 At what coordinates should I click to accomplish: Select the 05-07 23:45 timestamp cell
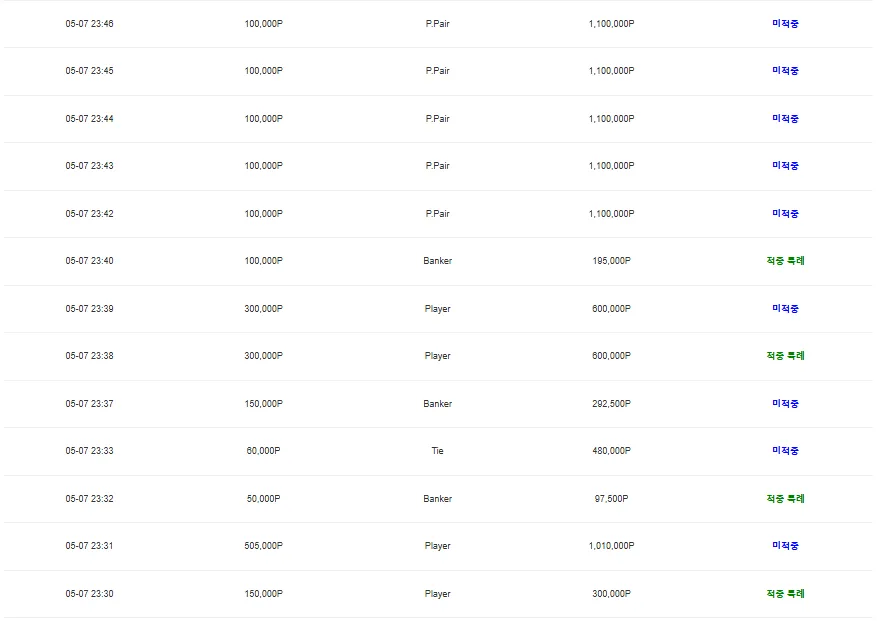89,71
